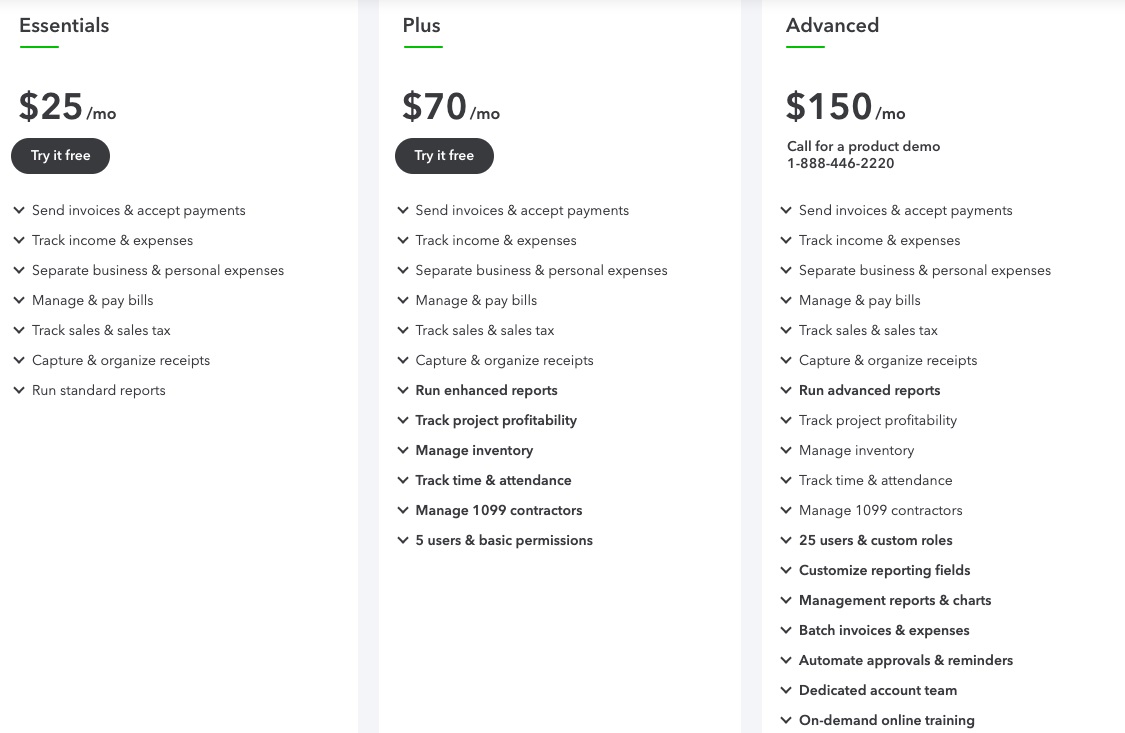The width and height of the screenshot is (1125, 733).
Task: Click Try it free under Plus plan
Action: tap(444, 156)
